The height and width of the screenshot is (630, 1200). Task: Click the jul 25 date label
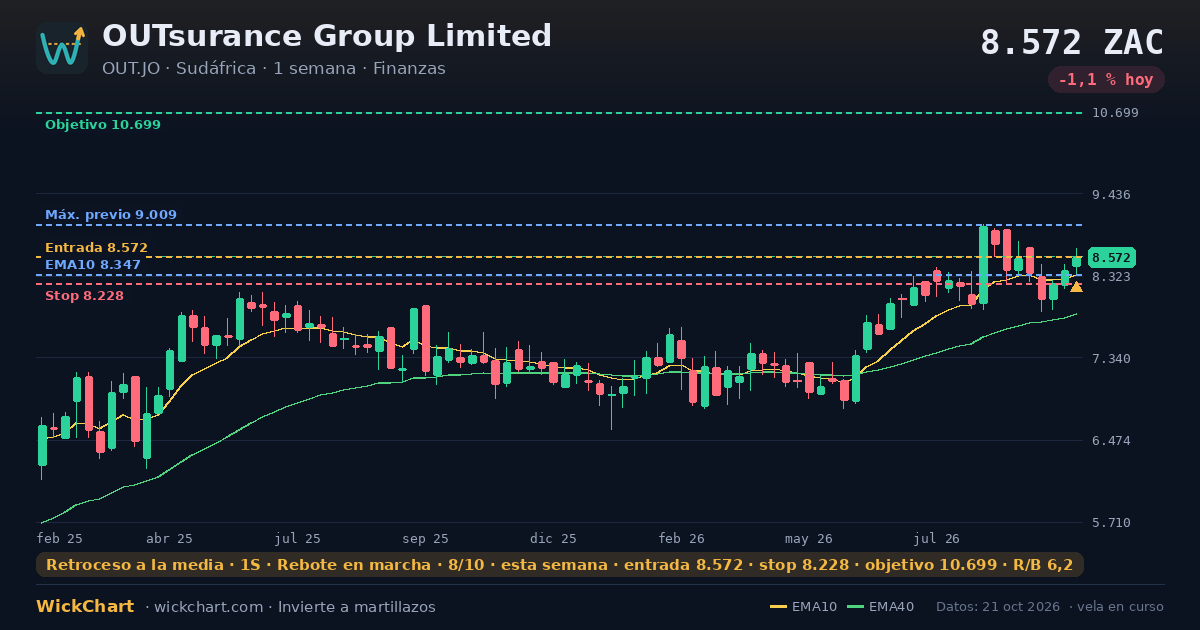click(298, 539)
